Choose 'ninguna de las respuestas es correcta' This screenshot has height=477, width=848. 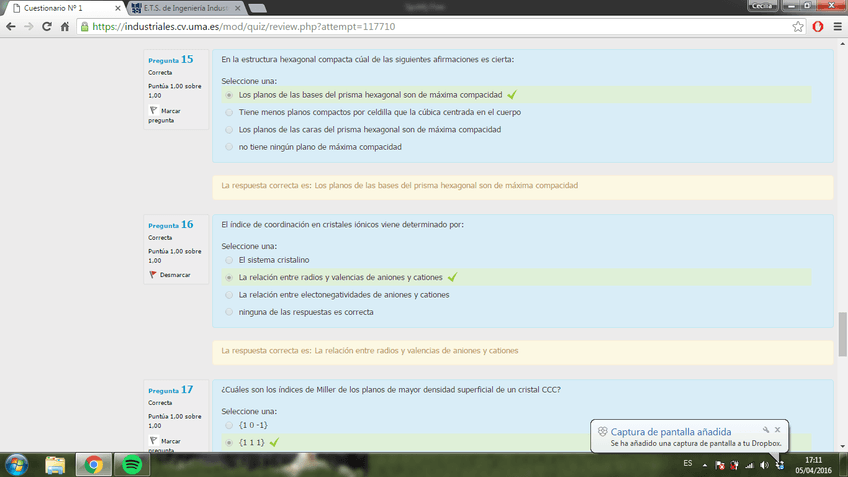pos(230,312)
